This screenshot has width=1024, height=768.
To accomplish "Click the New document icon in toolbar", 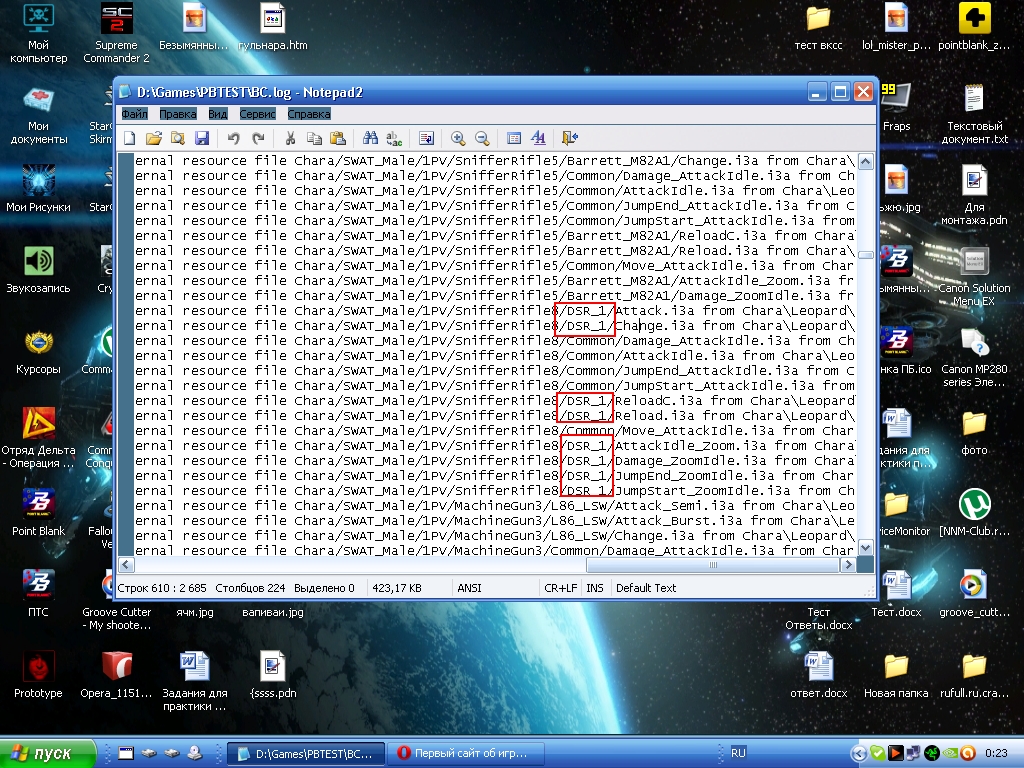I will point(129,138).
